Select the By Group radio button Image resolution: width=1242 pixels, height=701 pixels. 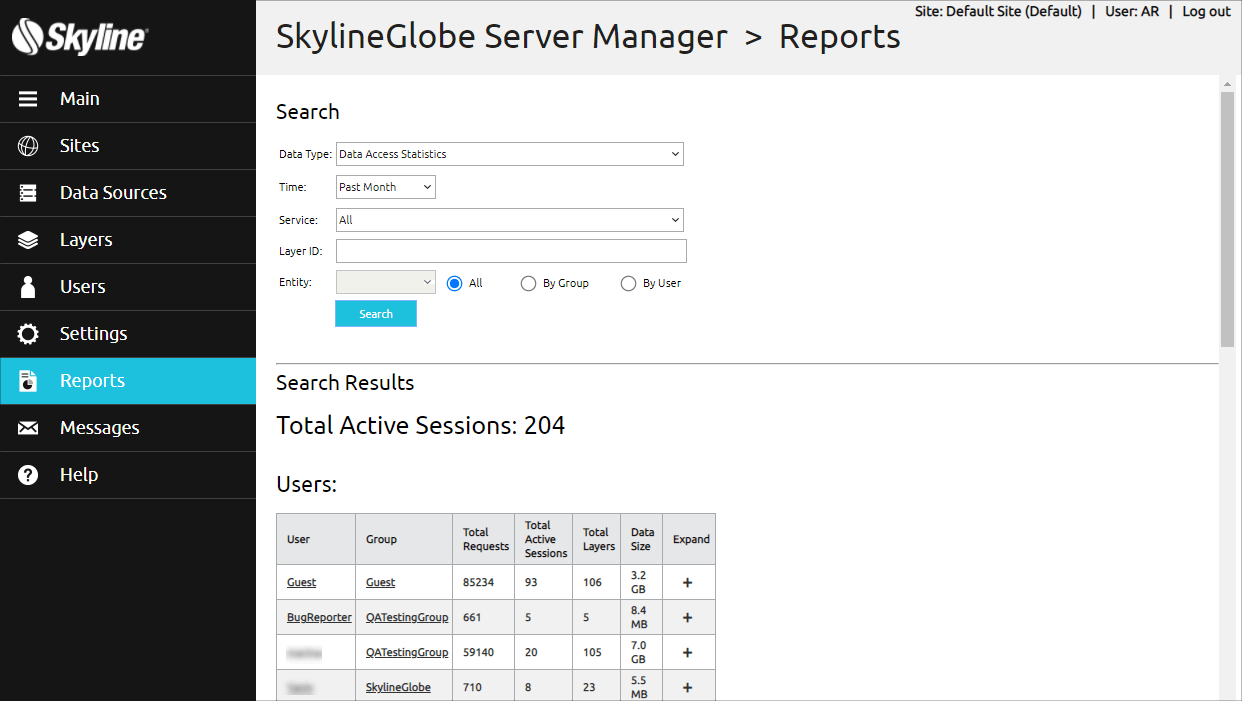tap(529, 284)
